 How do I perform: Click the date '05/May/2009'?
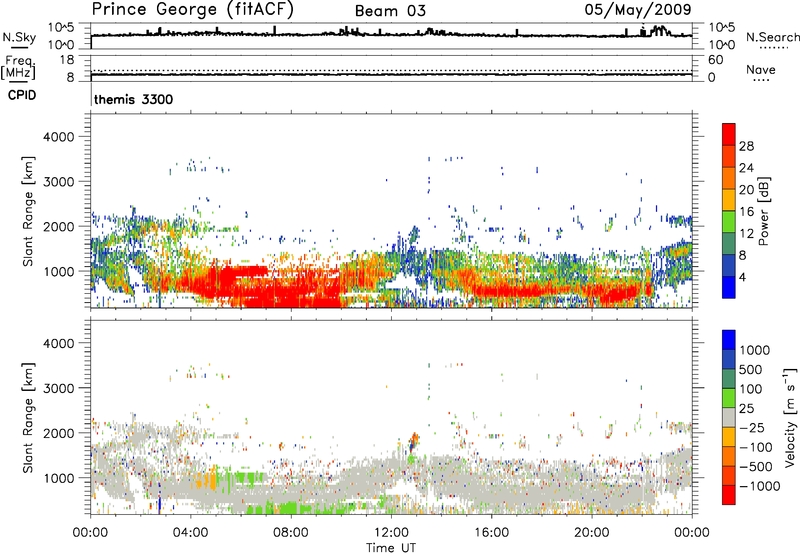coord(638,10)
